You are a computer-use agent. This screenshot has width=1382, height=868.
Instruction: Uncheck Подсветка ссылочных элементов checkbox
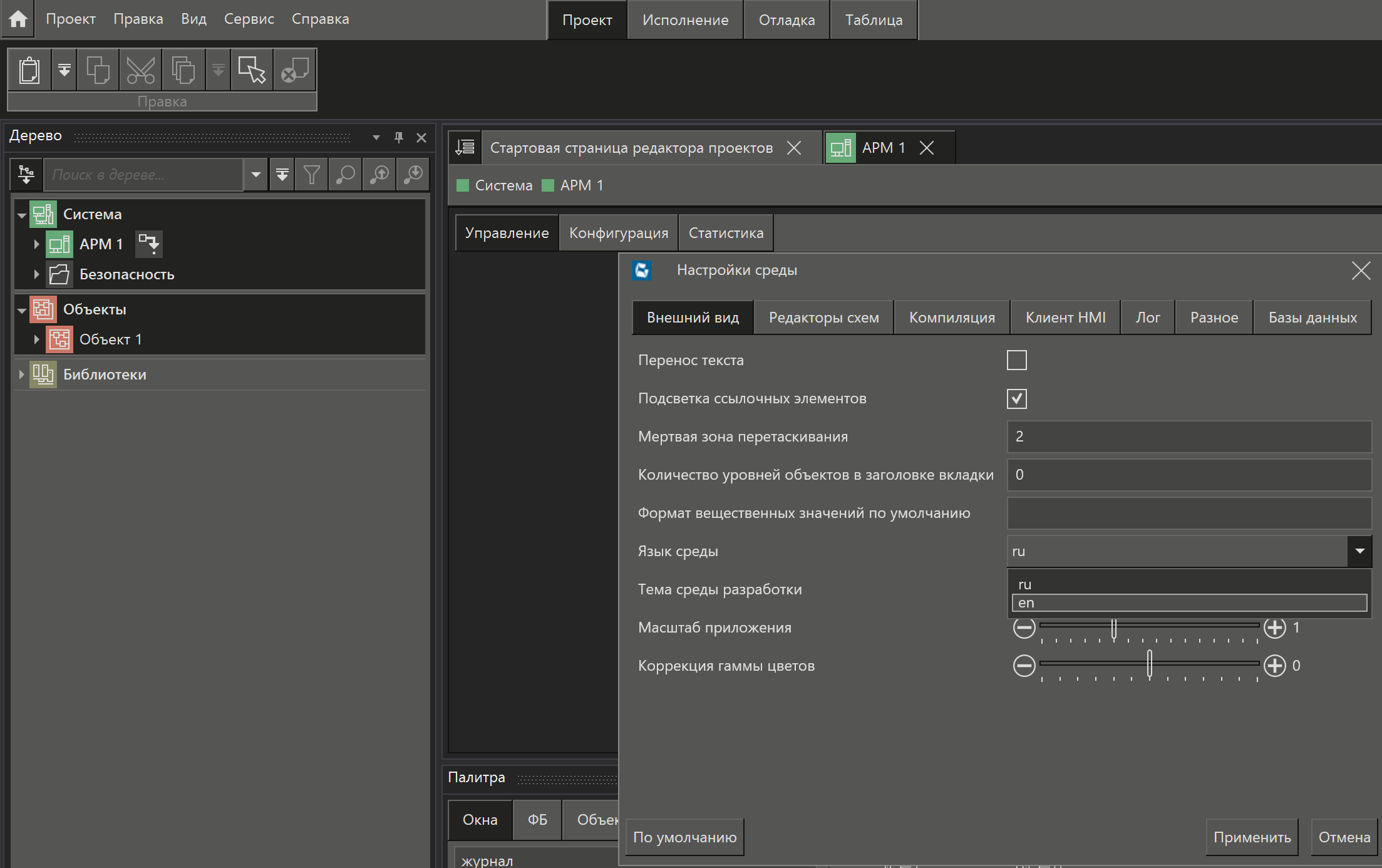tap(1016, 399)
